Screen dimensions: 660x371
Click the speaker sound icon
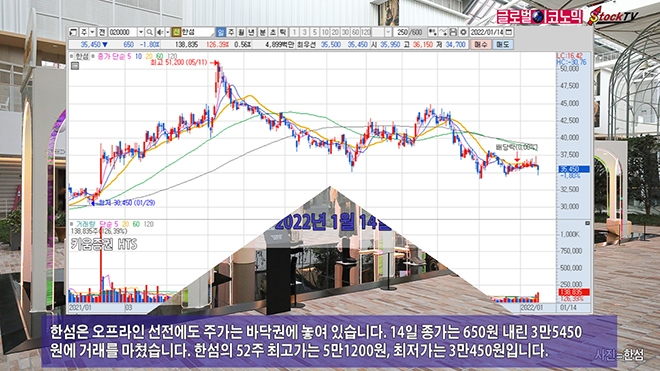coord(160,32)
